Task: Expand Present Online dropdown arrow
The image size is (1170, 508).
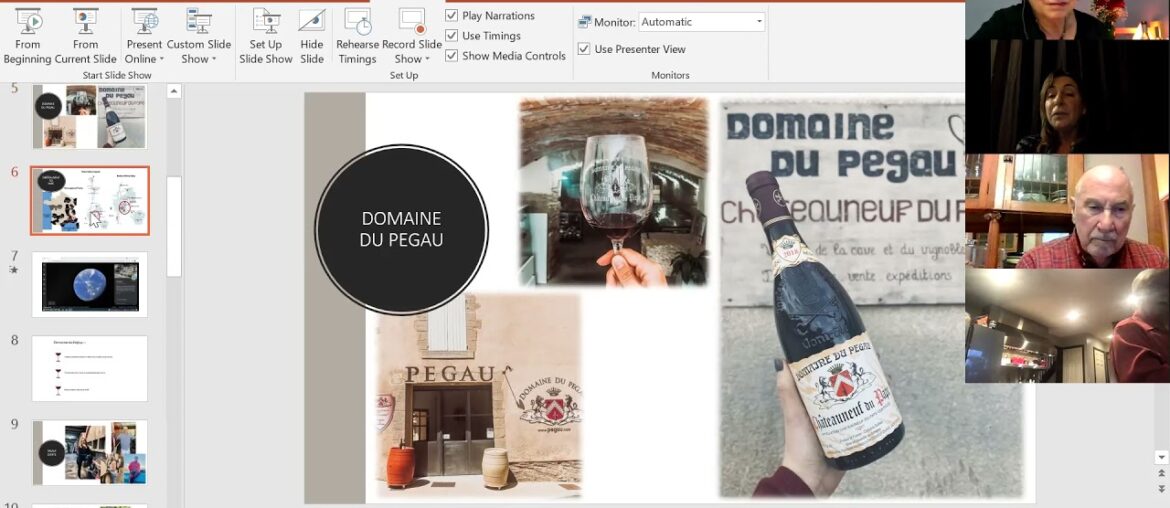Action: click(x=162, y=59)
